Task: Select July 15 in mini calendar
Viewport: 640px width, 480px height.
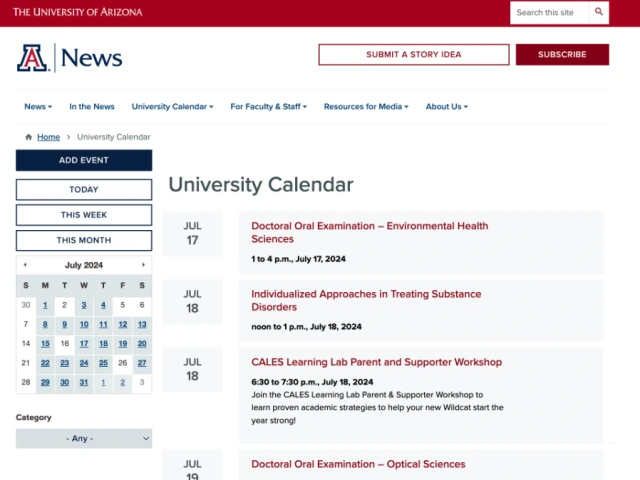Action: coord(45,344)
